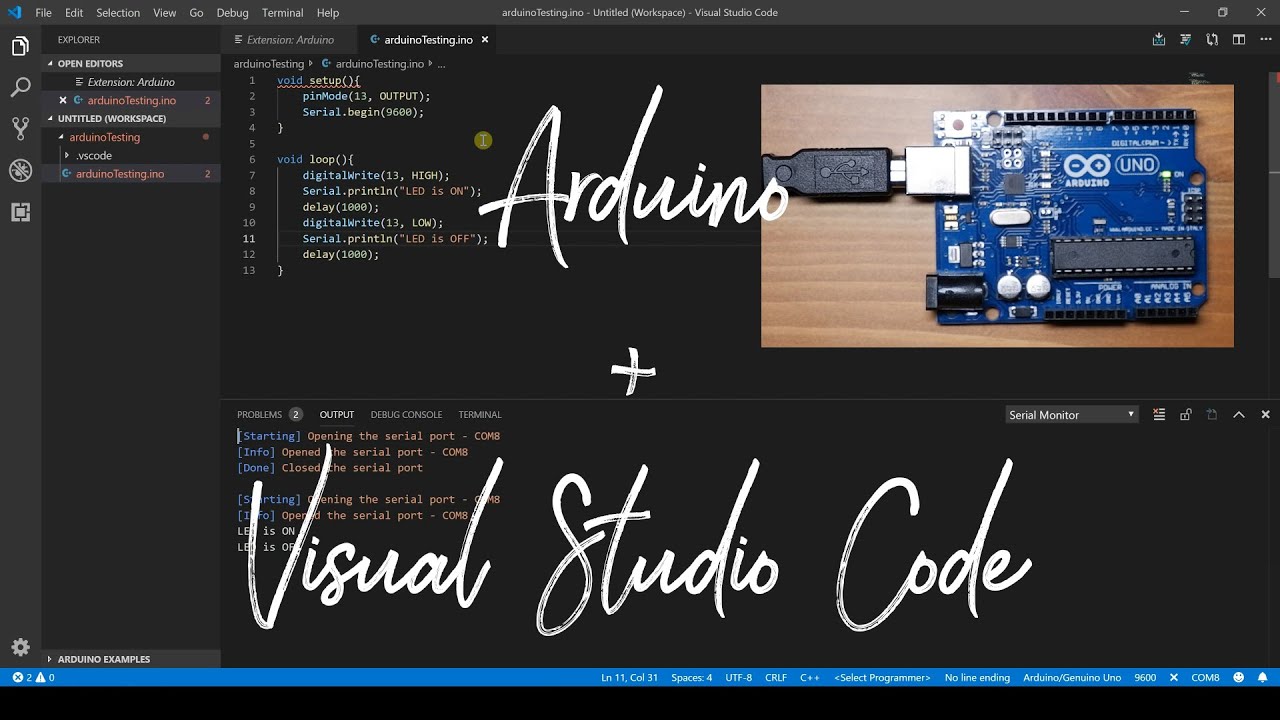Open the editor More Actions ellipsis
The image size is (1280, 720).
coord(1265,40)
